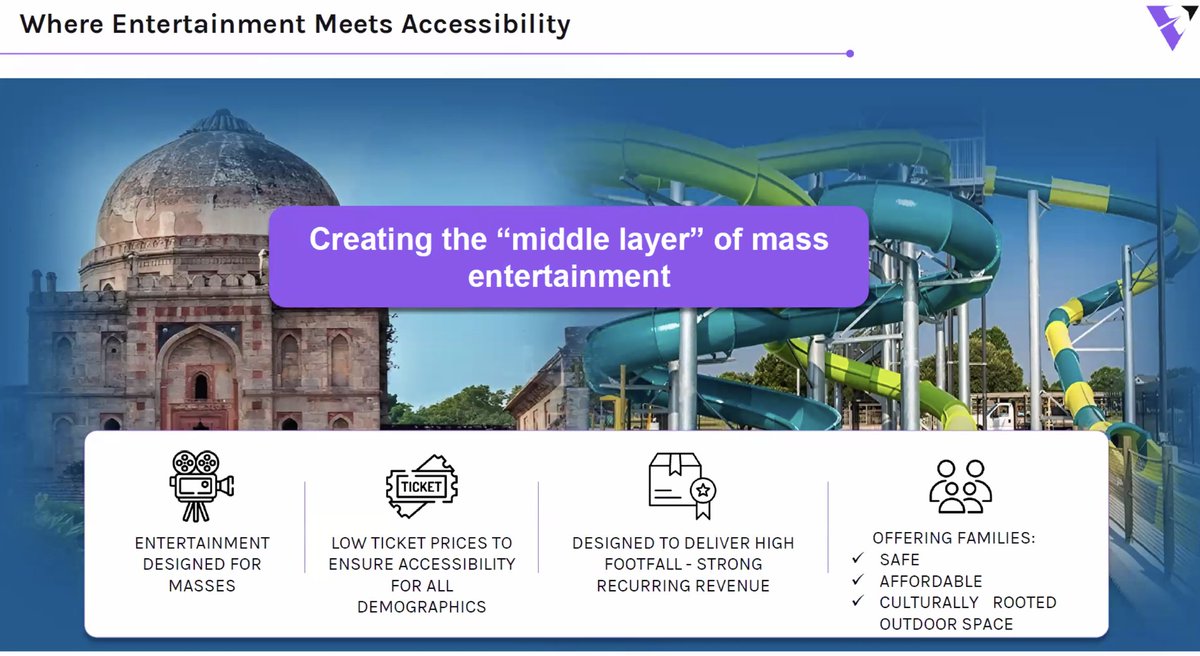
Task: Click the 'Affordable' checklist item
Action: [917, 581]
